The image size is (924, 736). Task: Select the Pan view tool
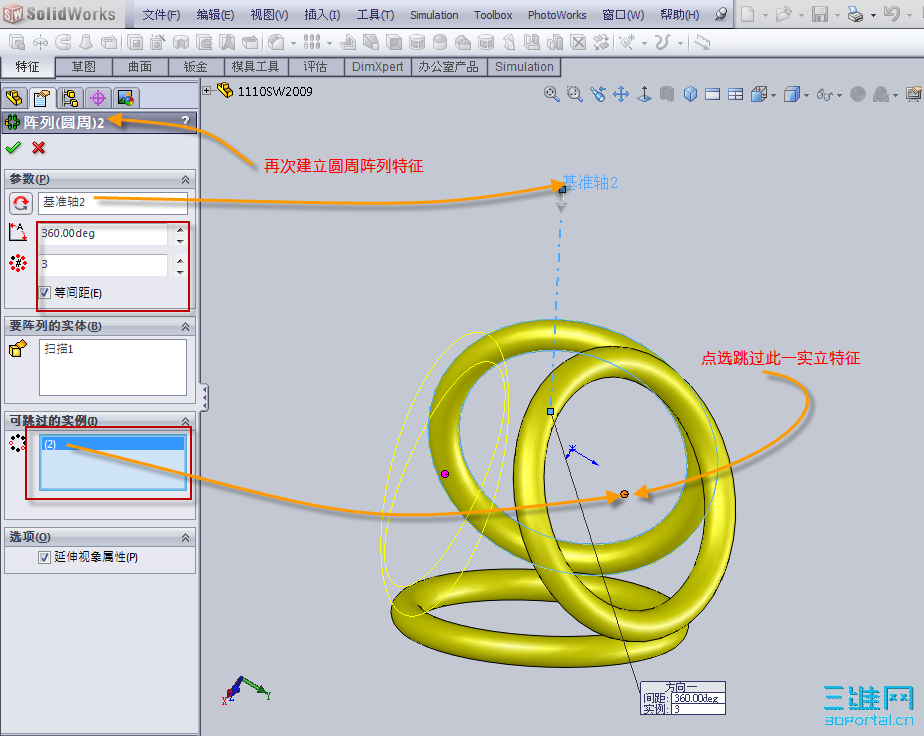point(621,94)
